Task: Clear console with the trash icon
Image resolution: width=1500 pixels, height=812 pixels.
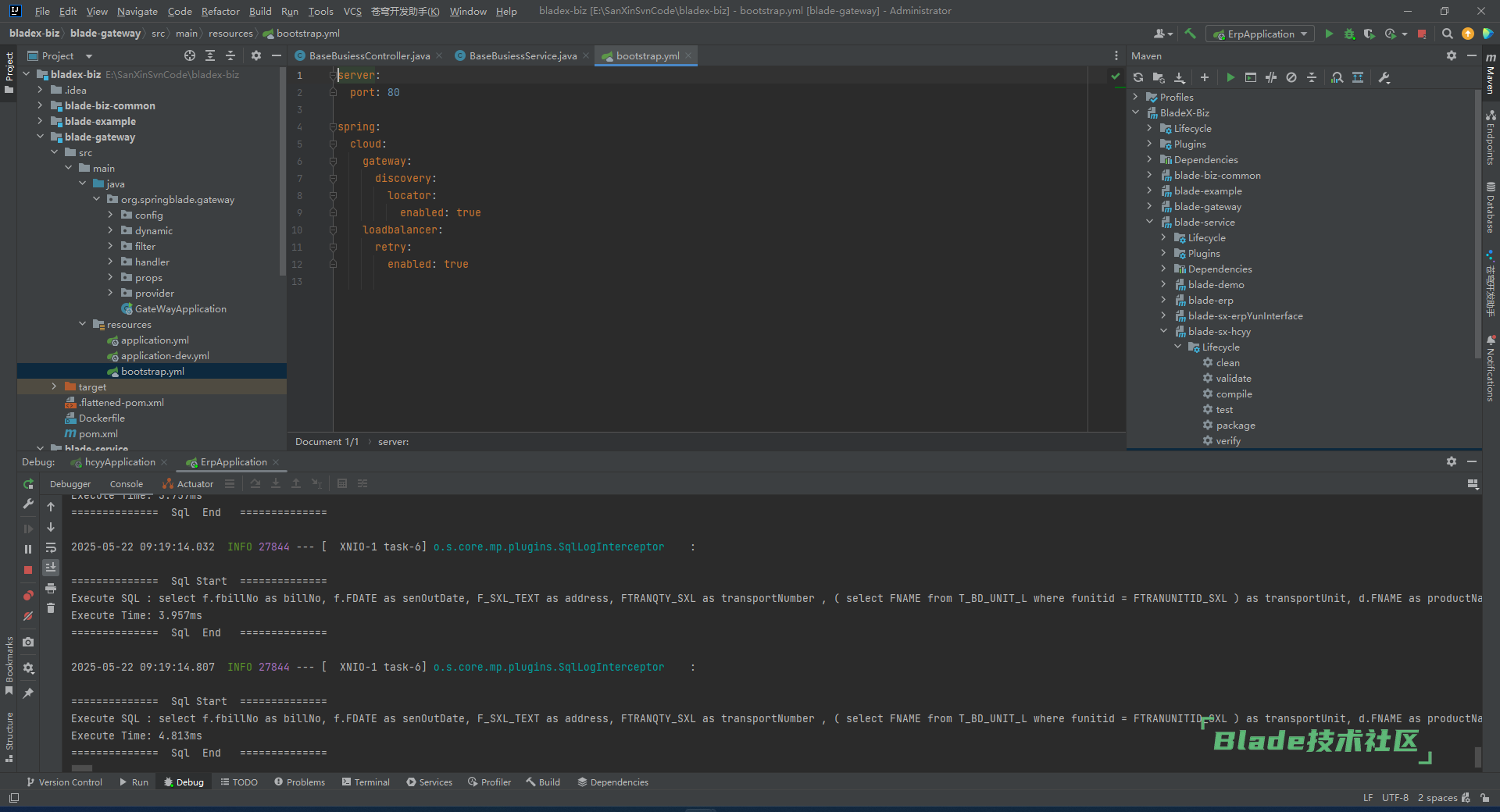Action: [51, 608]
